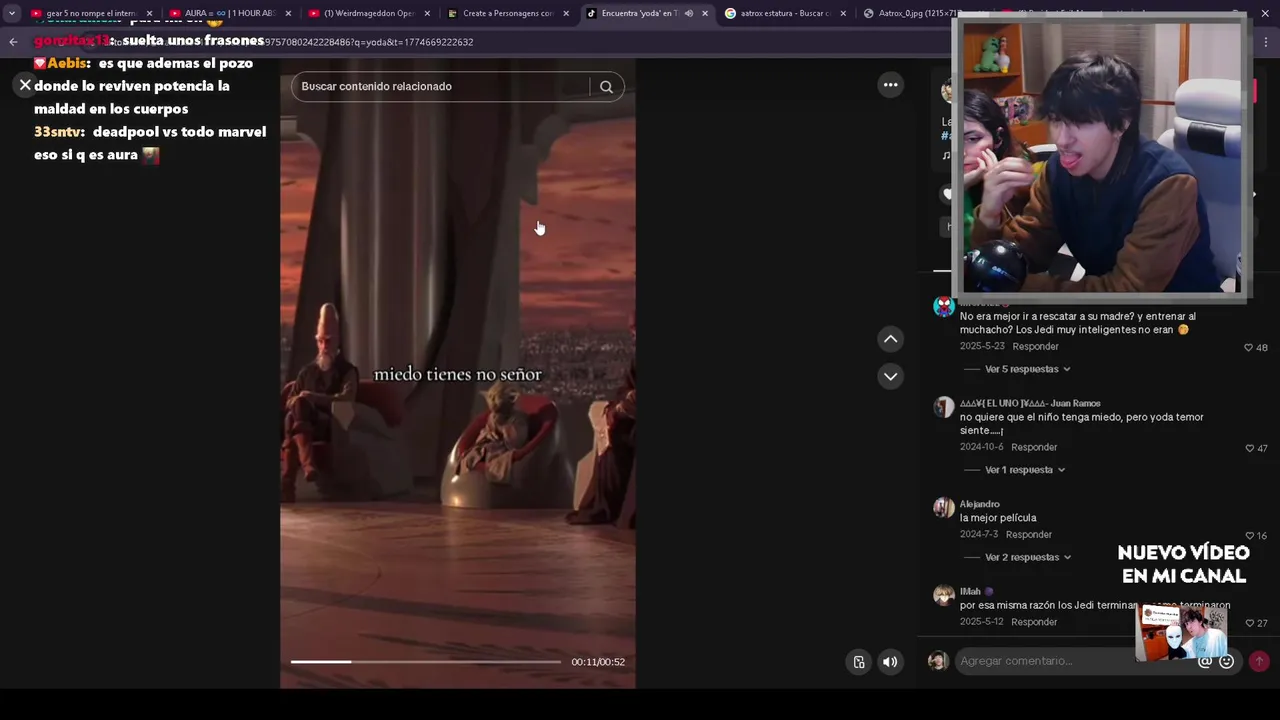Image resolution: width=1280 pixels, height=720 pixels.
Task: Close the 'AURA 1 HOUR' tab
Action: click(x=288, y=14)
